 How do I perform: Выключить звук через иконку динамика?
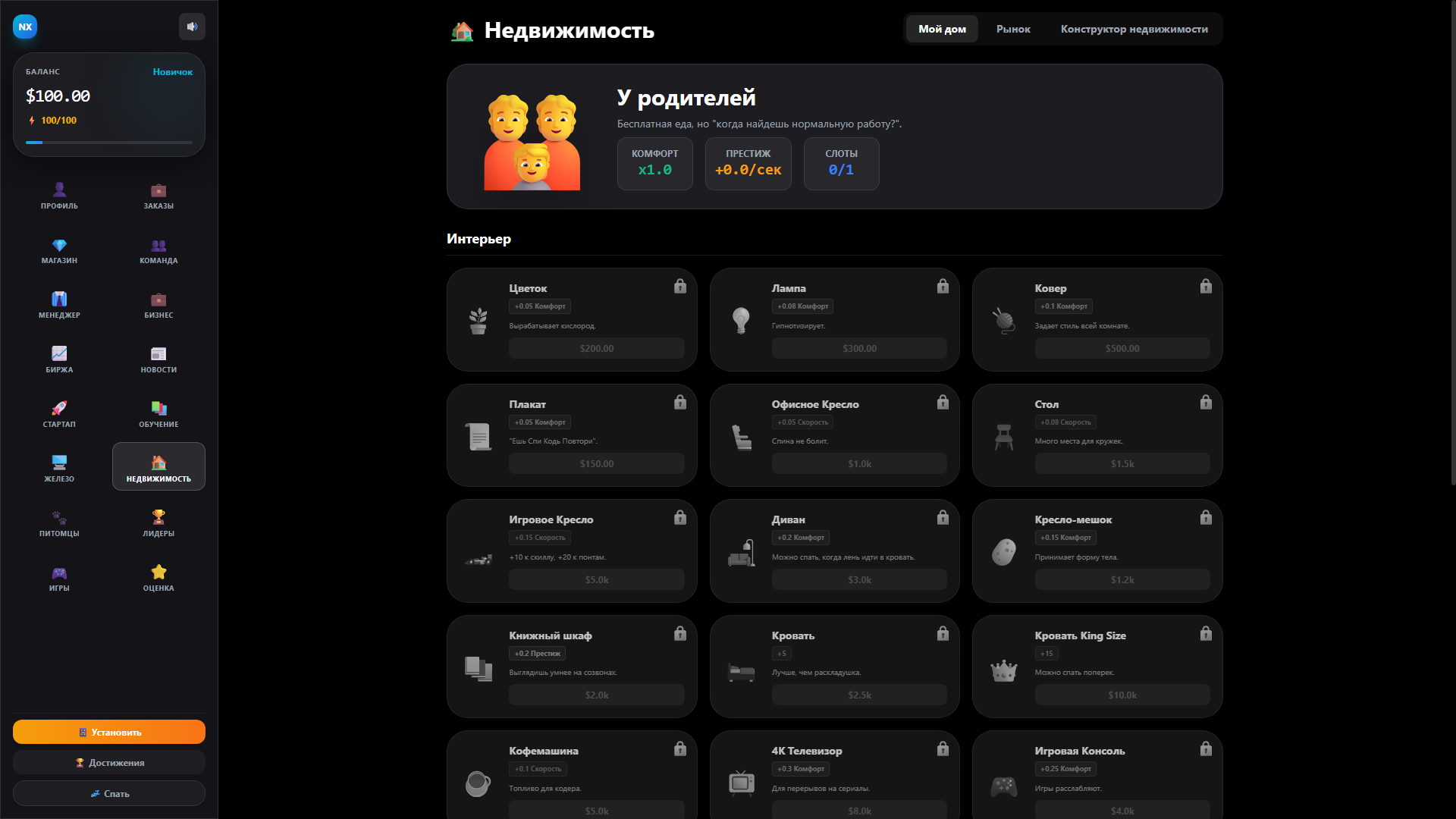192,26
